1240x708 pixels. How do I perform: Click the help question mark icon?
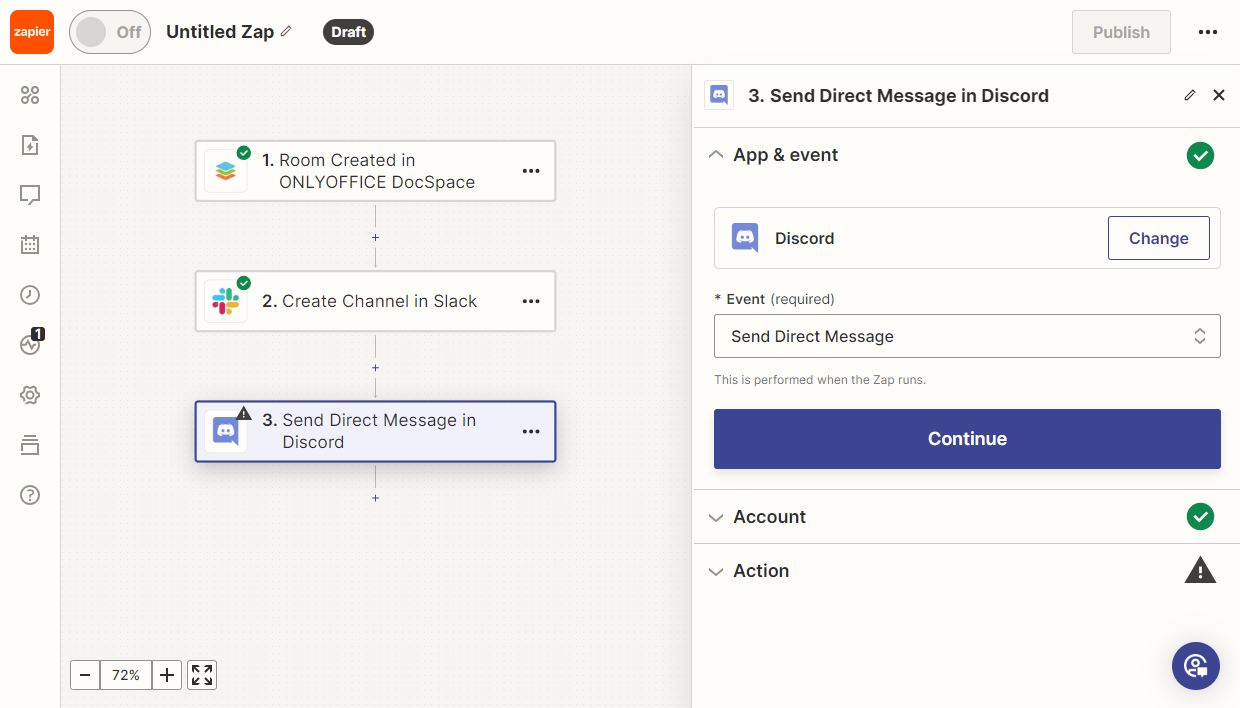click(30, 495)
